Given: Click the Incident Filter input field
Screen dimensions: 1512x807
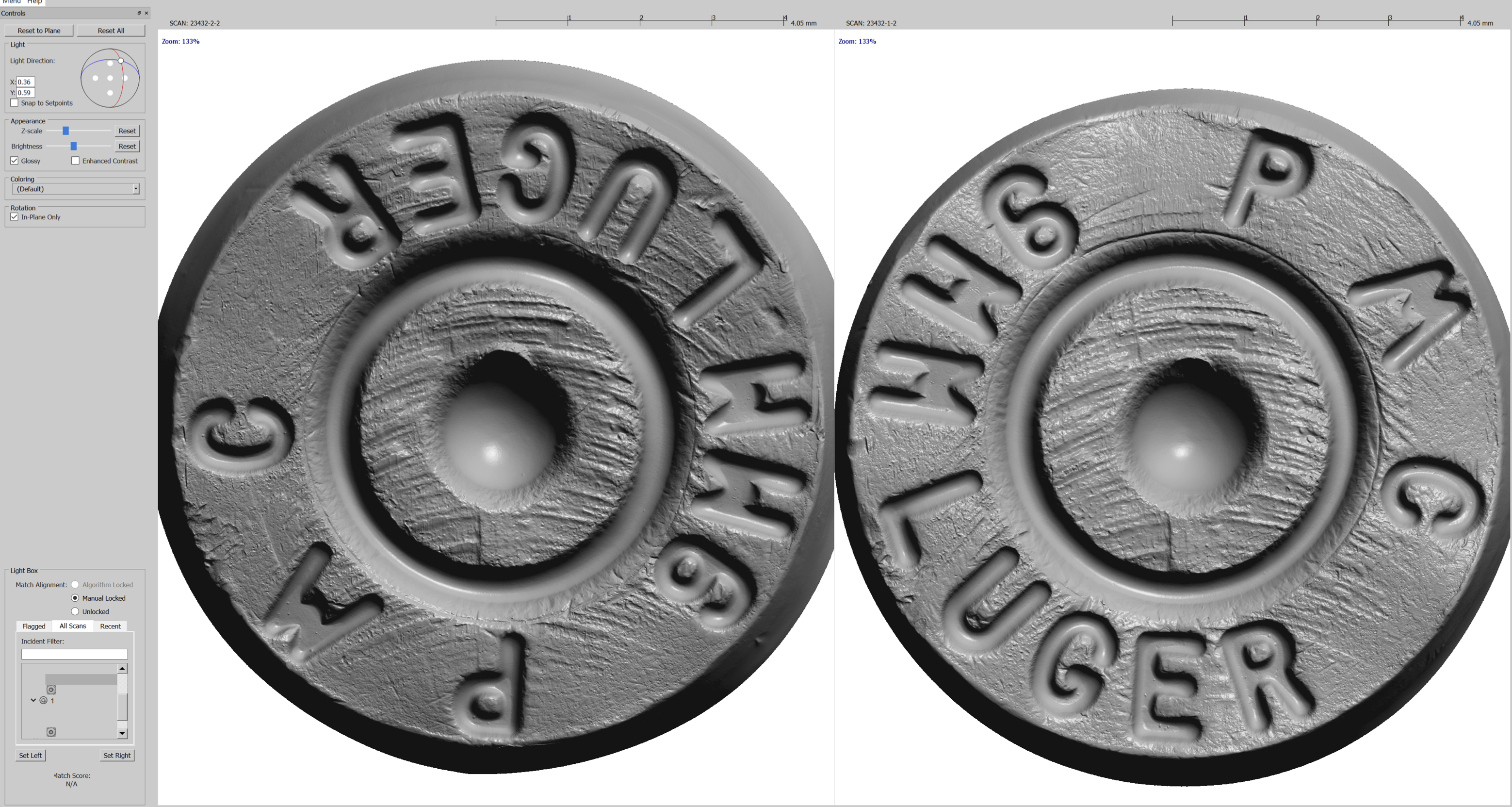Looking at the screenshot, I should 75,654.
